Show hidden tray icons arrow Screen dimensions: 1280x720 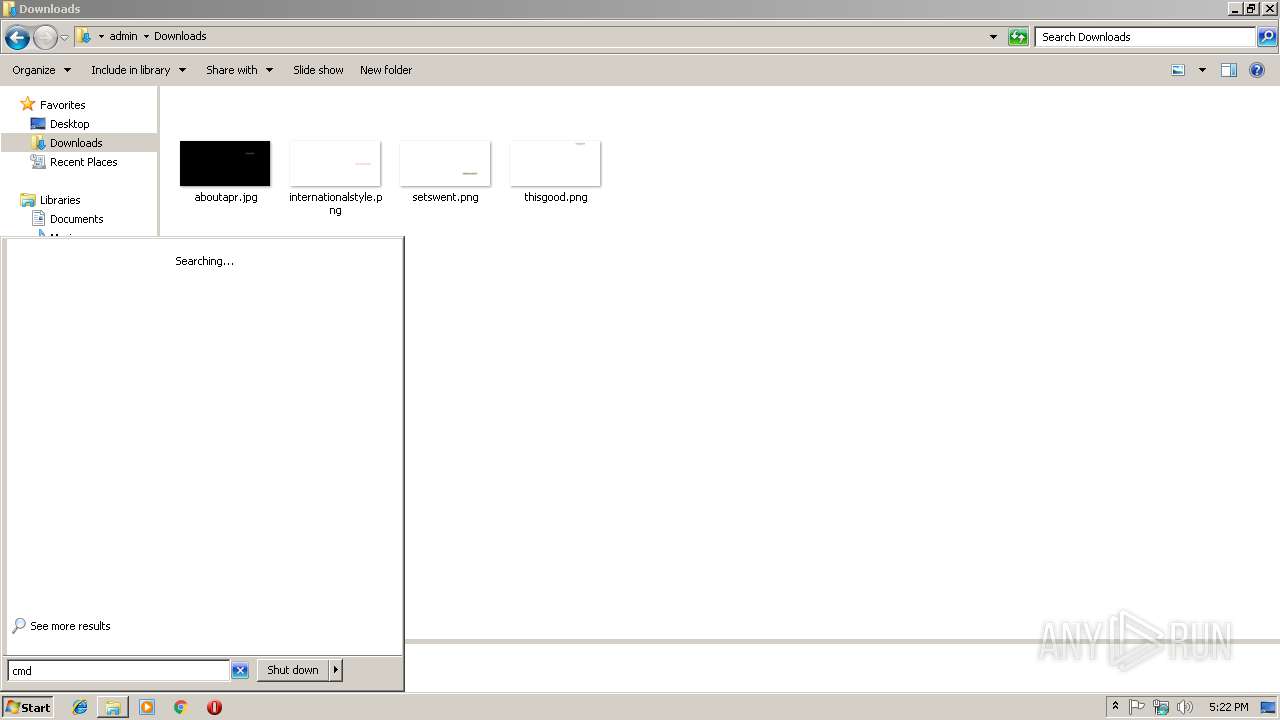click(x=1115, y=707)
